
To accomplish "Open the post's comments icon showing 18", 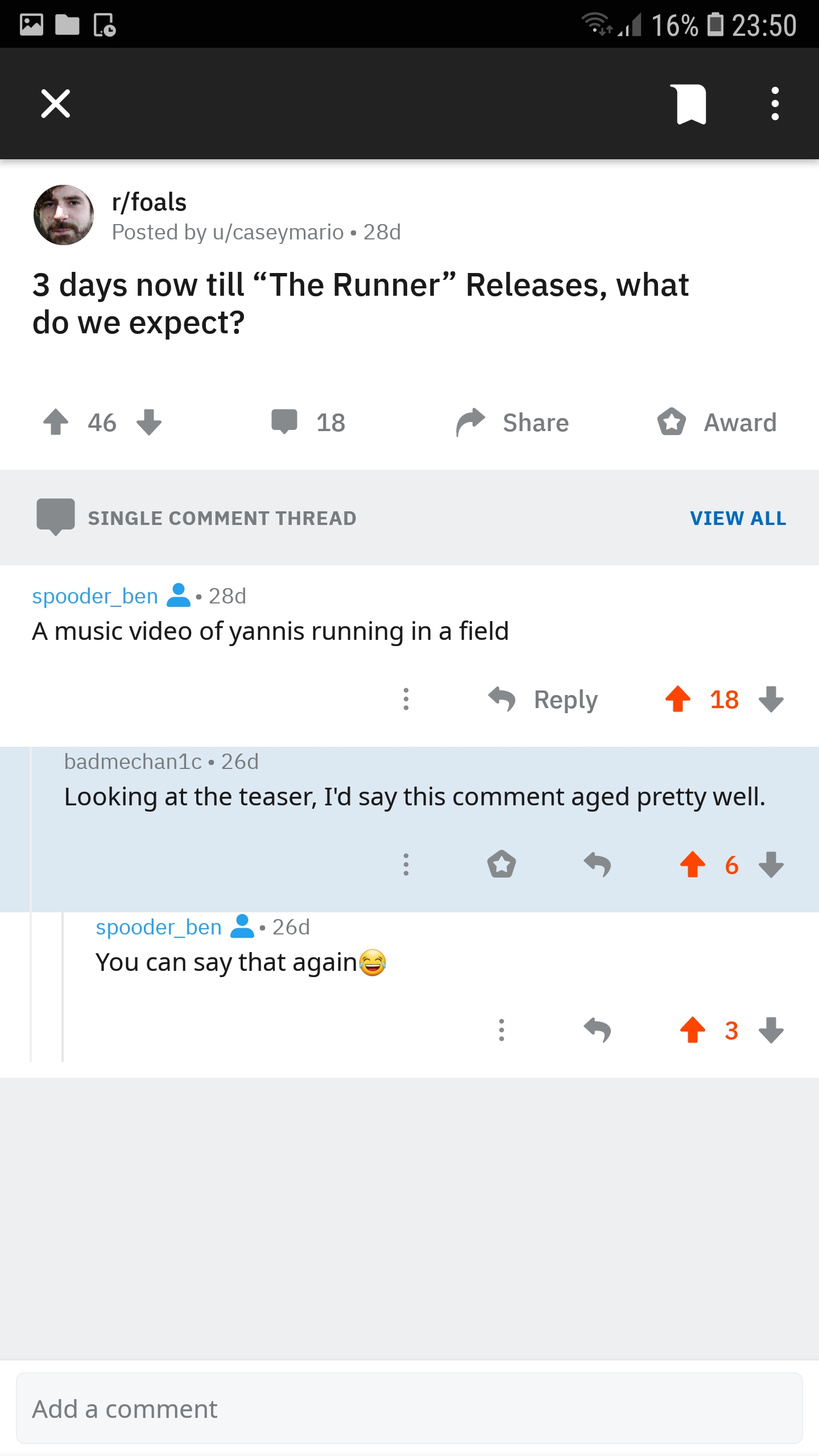I will tap(284, 422).
